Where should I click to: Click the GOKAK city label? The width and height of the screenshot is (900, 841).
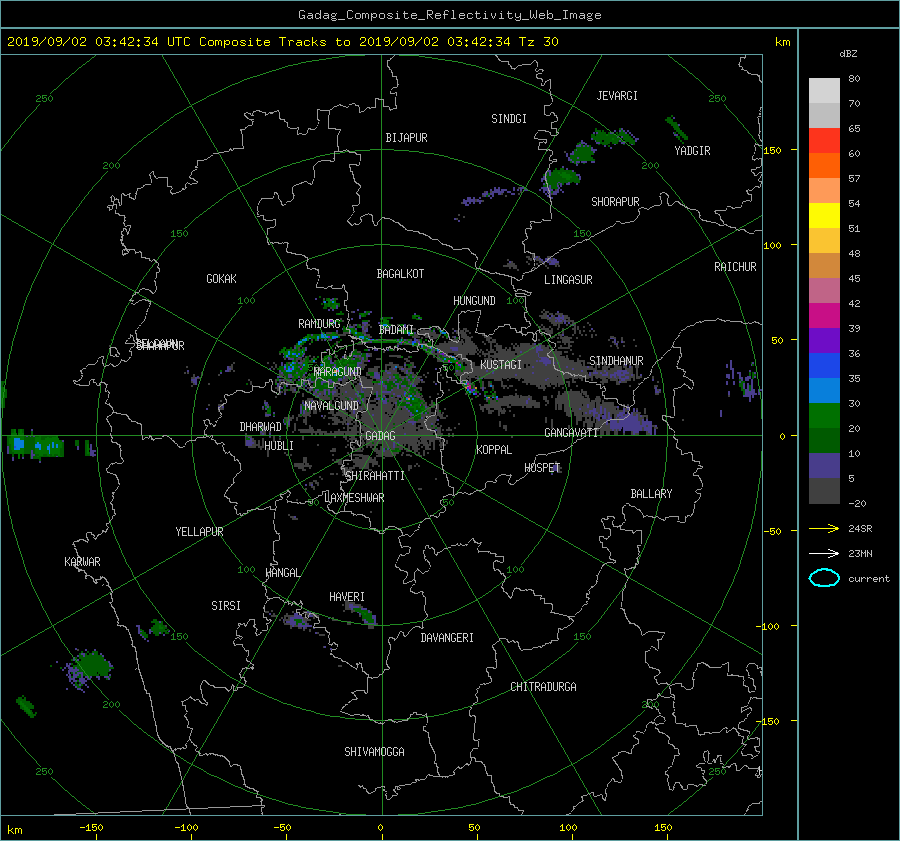(x=221, y=279)
